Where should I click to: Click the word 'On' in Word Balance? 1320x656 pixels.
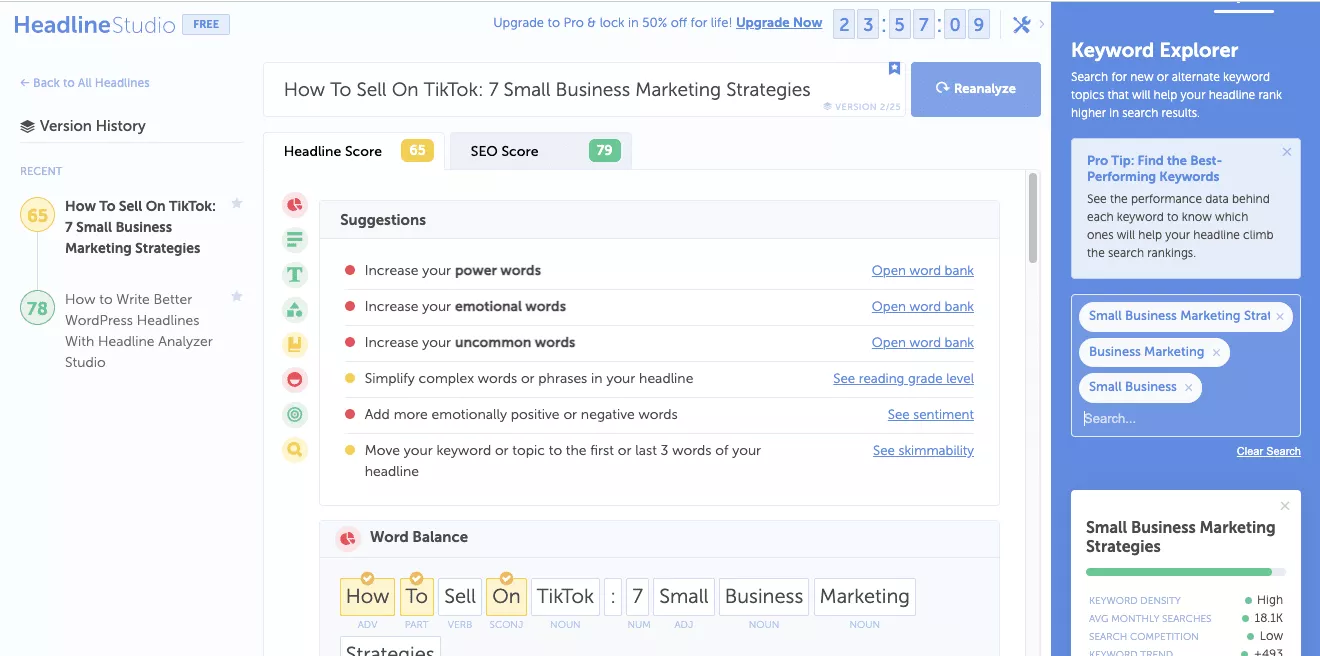pyautogui.click(x=507, y=596)
